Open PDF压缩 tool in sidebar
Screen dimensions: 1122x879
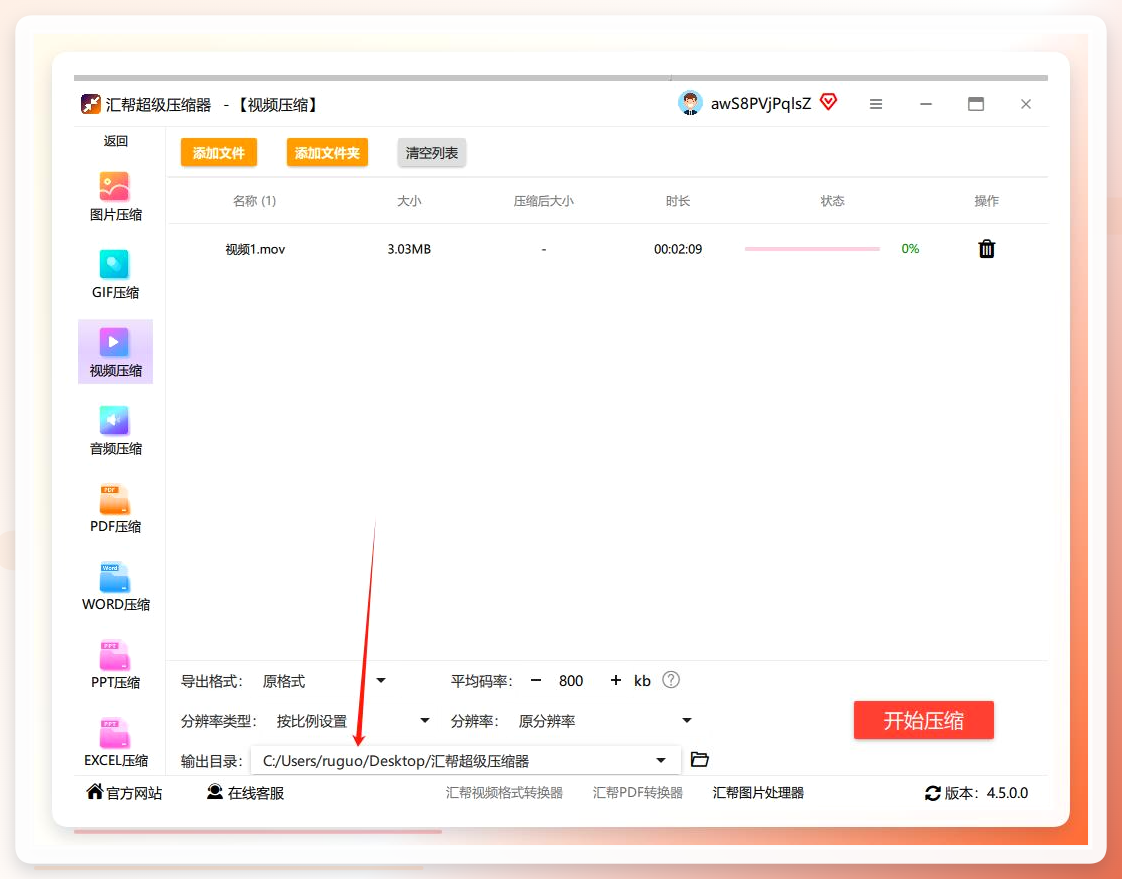click(x=115, y=508)
